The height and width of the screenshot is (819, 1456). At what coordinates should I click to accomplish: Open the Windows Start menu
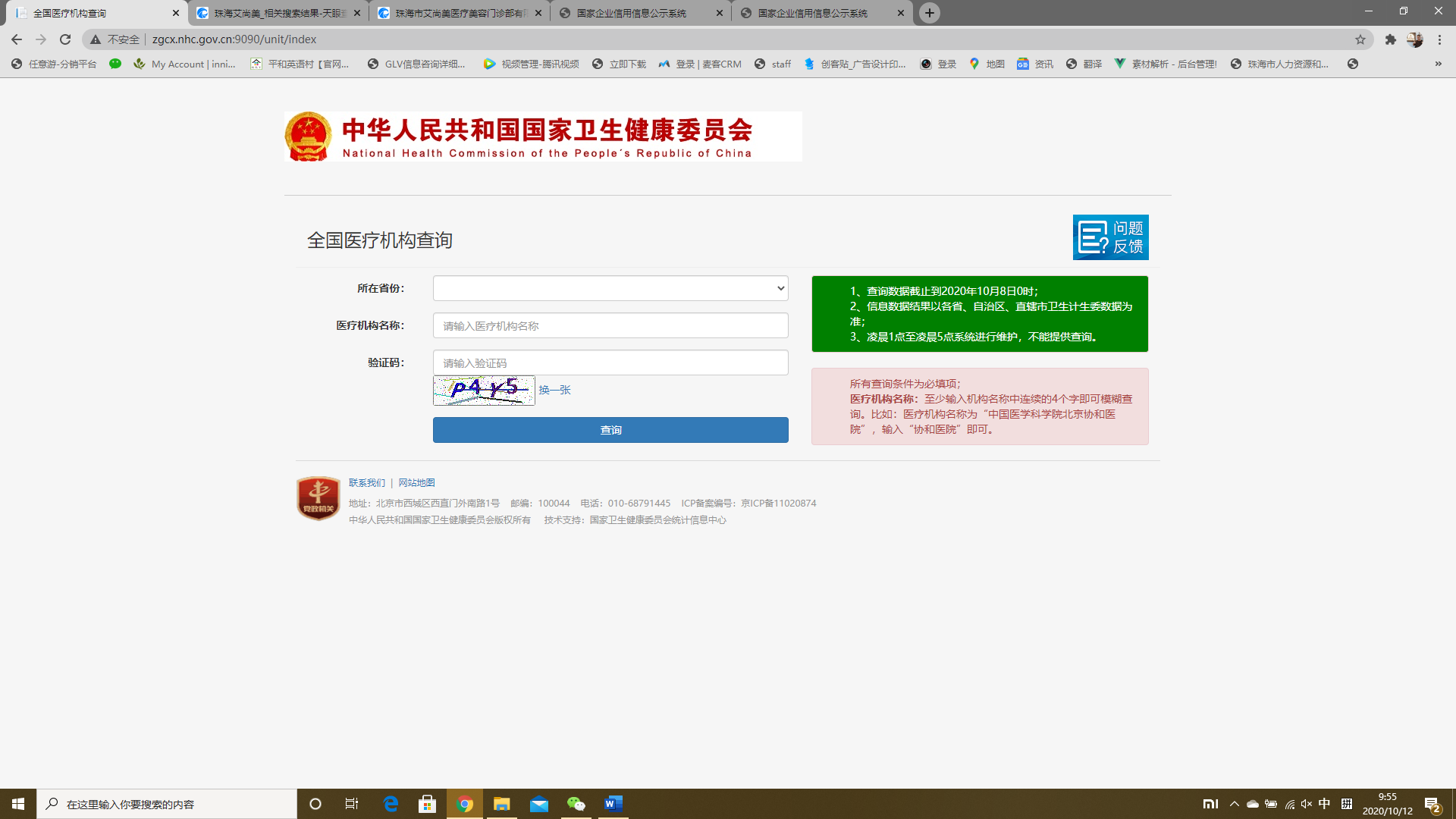coord(18,804)
